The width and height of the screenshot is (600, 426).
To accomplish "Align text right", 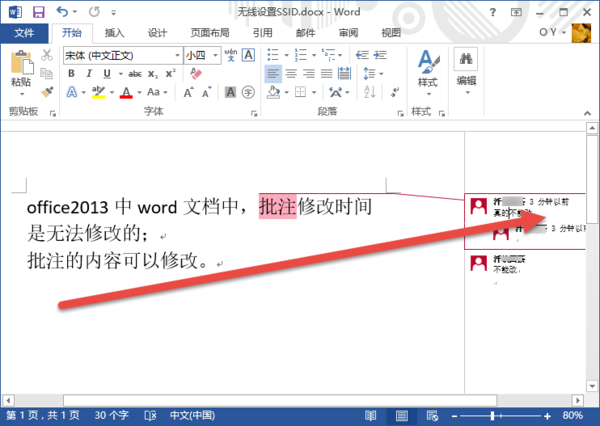I will click(309, 73).
